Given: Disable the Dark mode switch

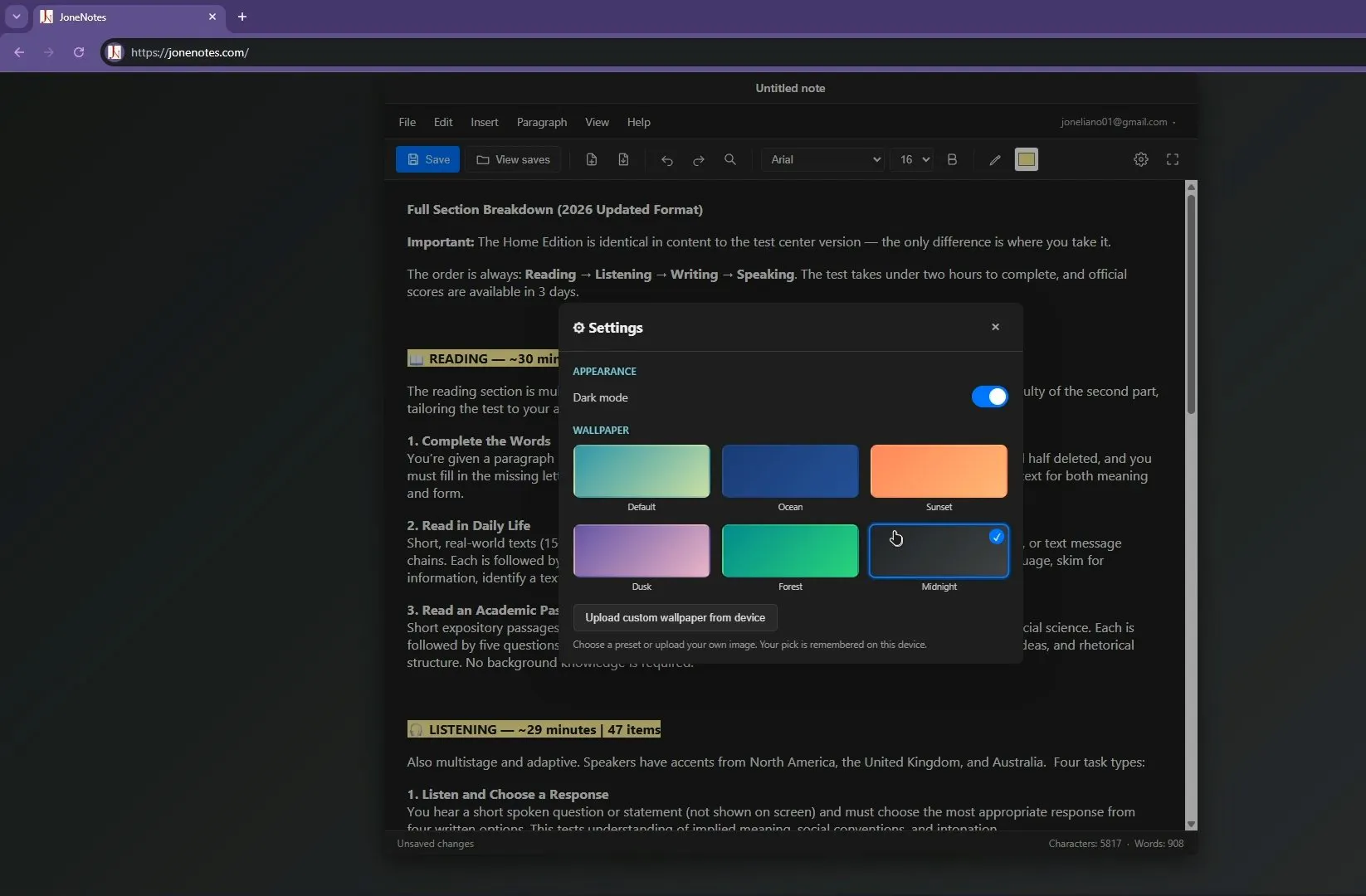Looking at the screenshot, I should [x=989, y=397].
